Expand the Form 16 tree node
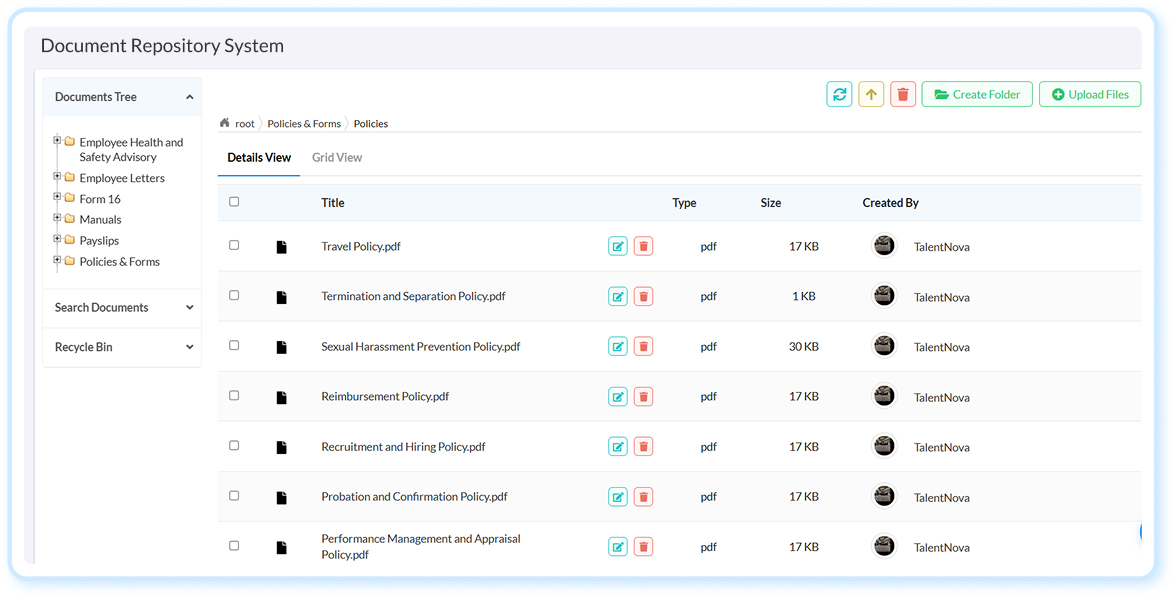 pos(57,197)
